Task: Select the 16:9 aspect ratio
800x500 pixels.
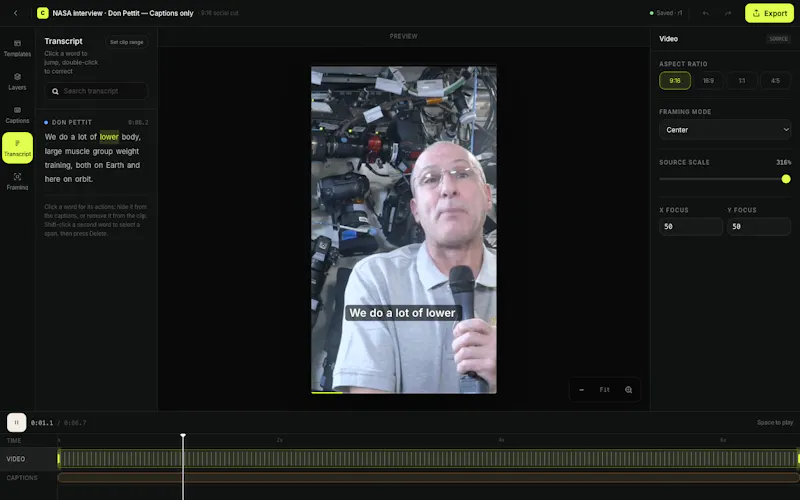Action: click(x=709, y=81)
